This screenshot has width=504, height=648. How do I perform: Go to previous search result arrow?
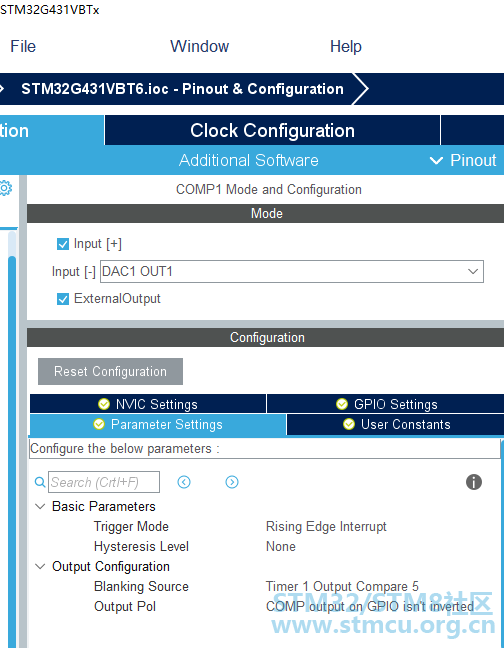(184, 482)
